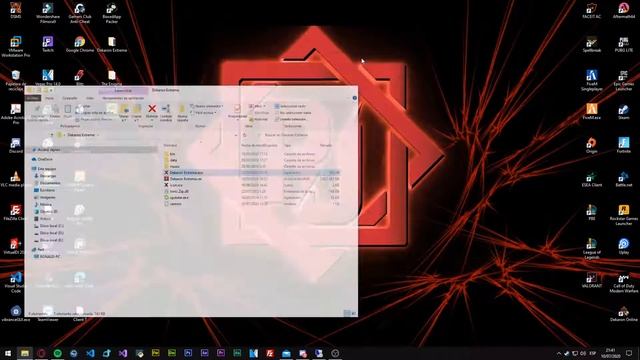Switch to the Compartir ribbon tab
The height and width of the screenshot is (360, 640).
(x=69, y=98)
